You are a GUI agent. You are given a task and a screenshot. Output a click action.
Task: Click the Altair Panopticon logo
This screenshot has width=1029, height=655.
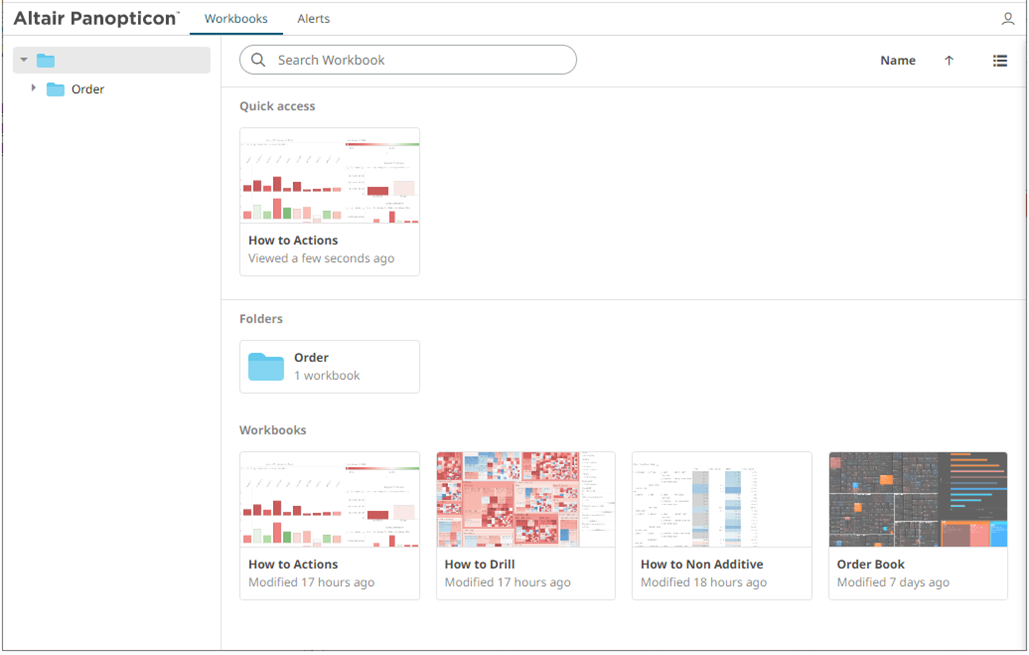96,19
